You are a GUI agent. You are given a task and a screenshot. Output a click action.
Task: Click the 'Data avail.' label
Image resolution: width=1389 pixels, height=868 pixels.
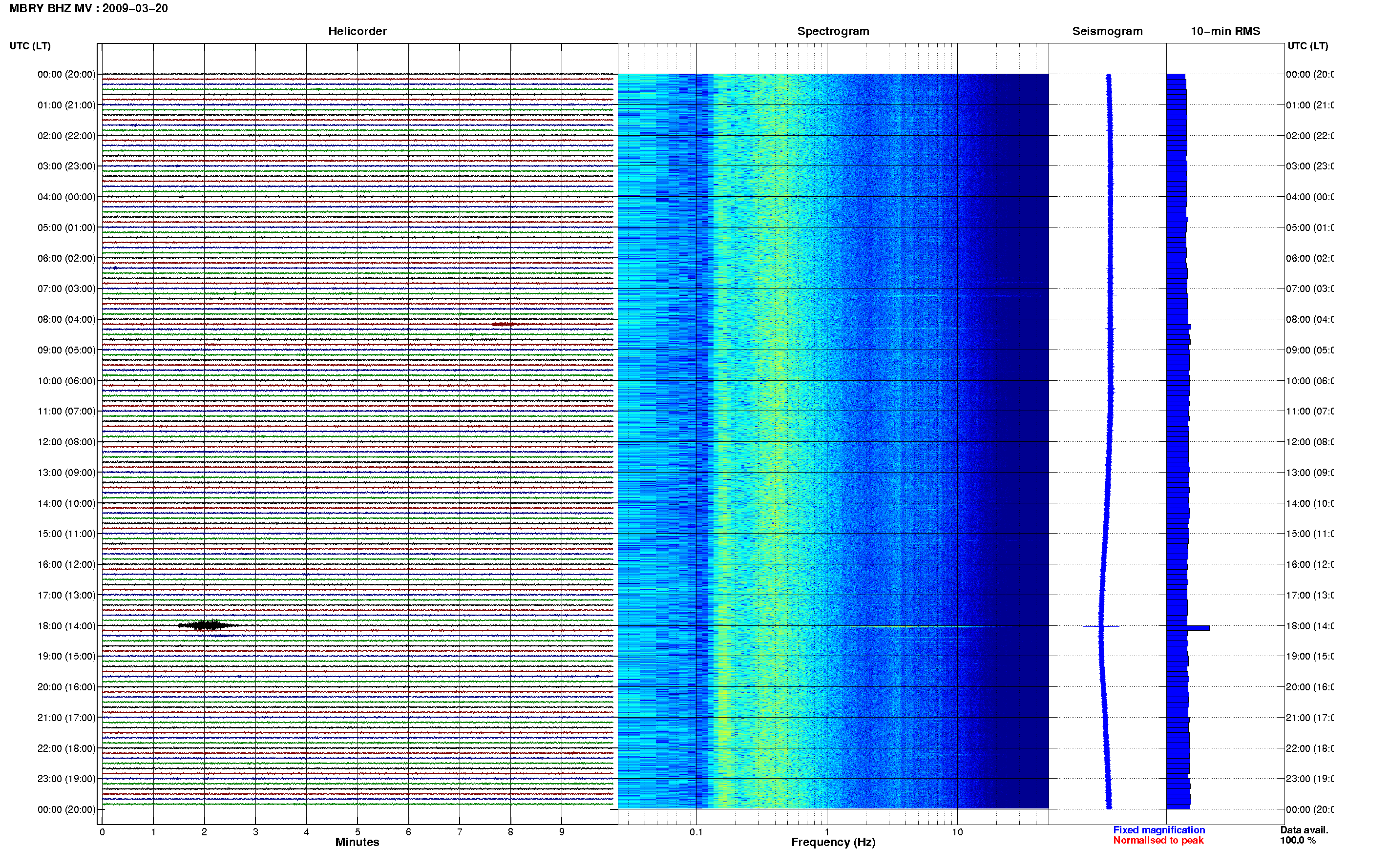coord(1304,830)
